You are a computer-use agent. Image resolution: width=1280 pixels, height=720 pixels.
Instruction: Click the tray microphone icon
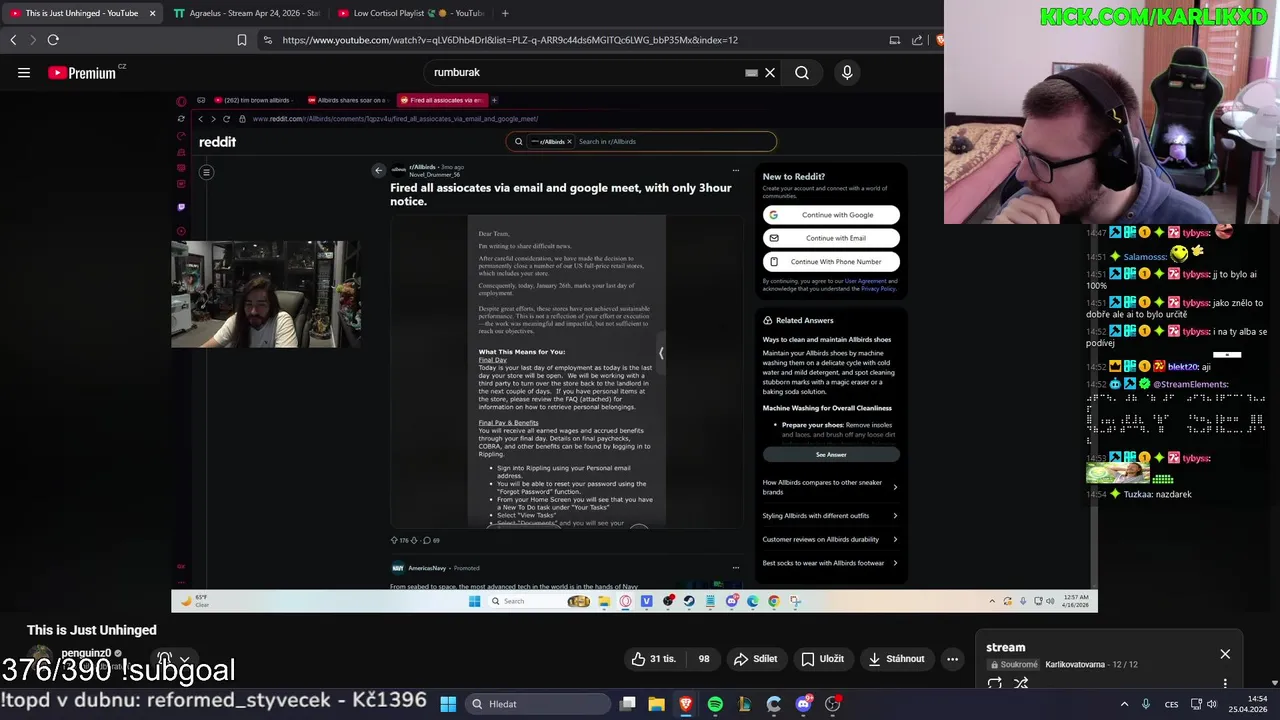[x=1146, y=704]
